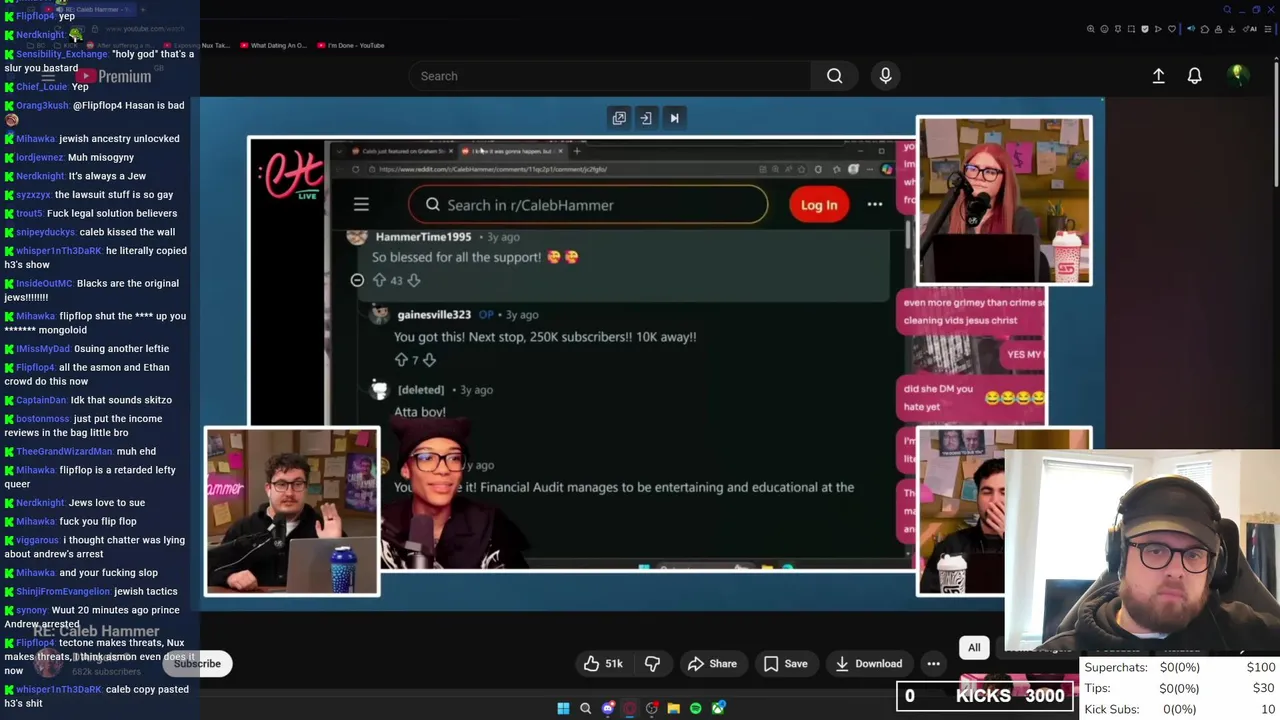Open File Explorer folder on taskbar
The height and width of the screenshot is (720, 1280).
pos(674,708)
